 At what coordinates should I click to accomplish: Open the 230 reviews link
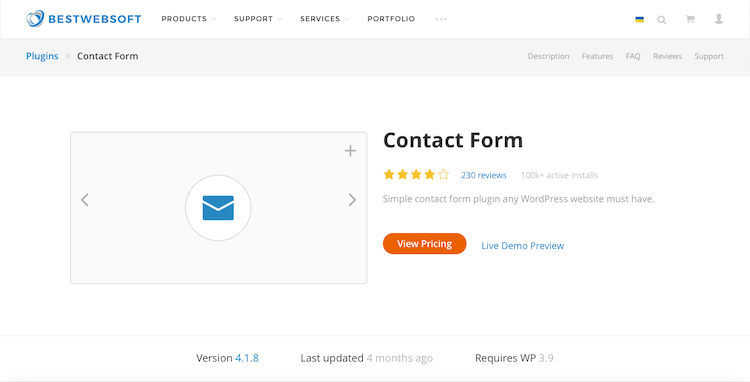pyautogui.click(x=484, y=175)
